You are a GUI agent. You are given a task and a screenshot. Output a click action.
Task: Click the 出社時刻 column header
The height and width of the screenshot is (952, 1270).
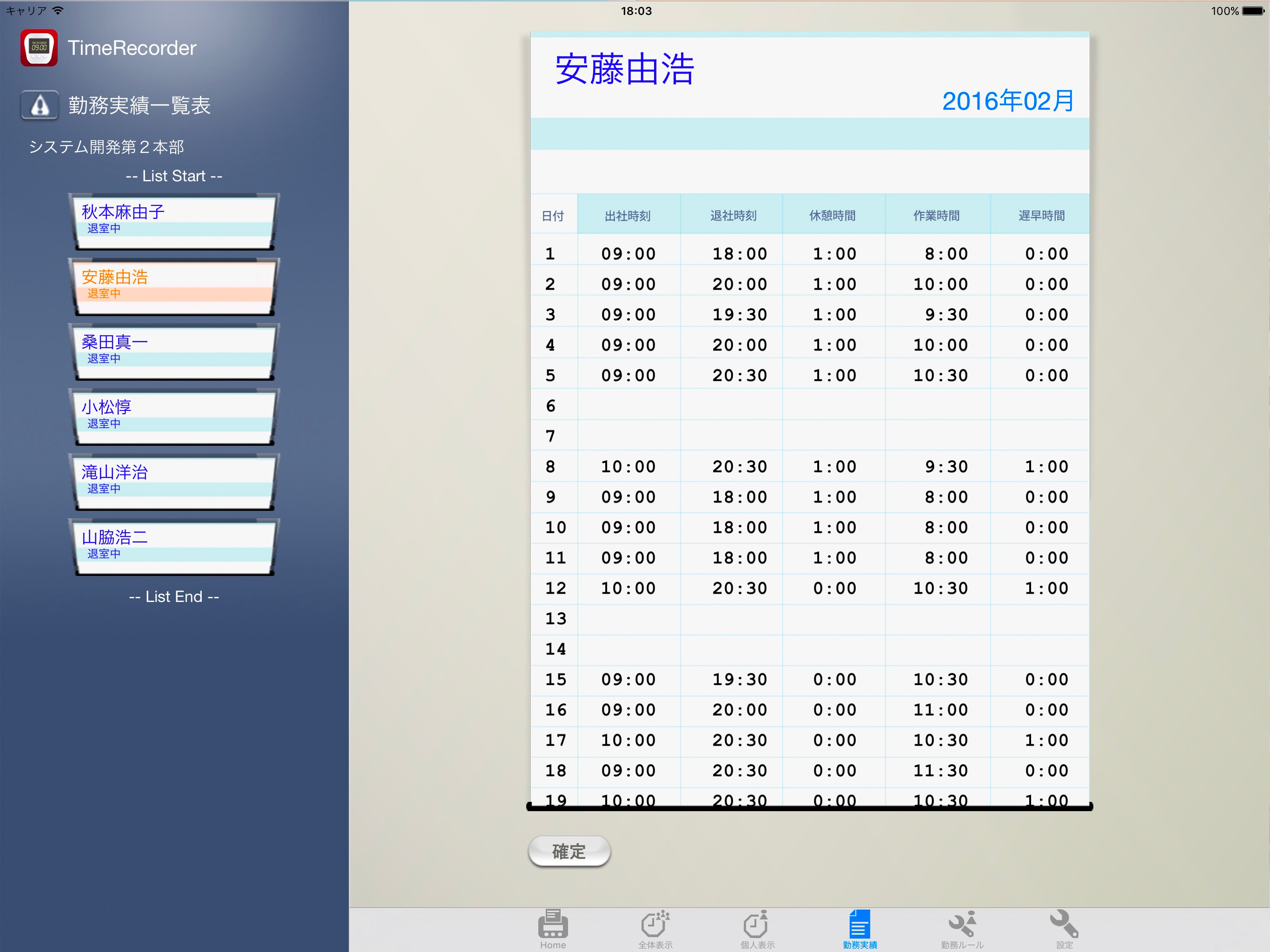click(x=628, y=216)
